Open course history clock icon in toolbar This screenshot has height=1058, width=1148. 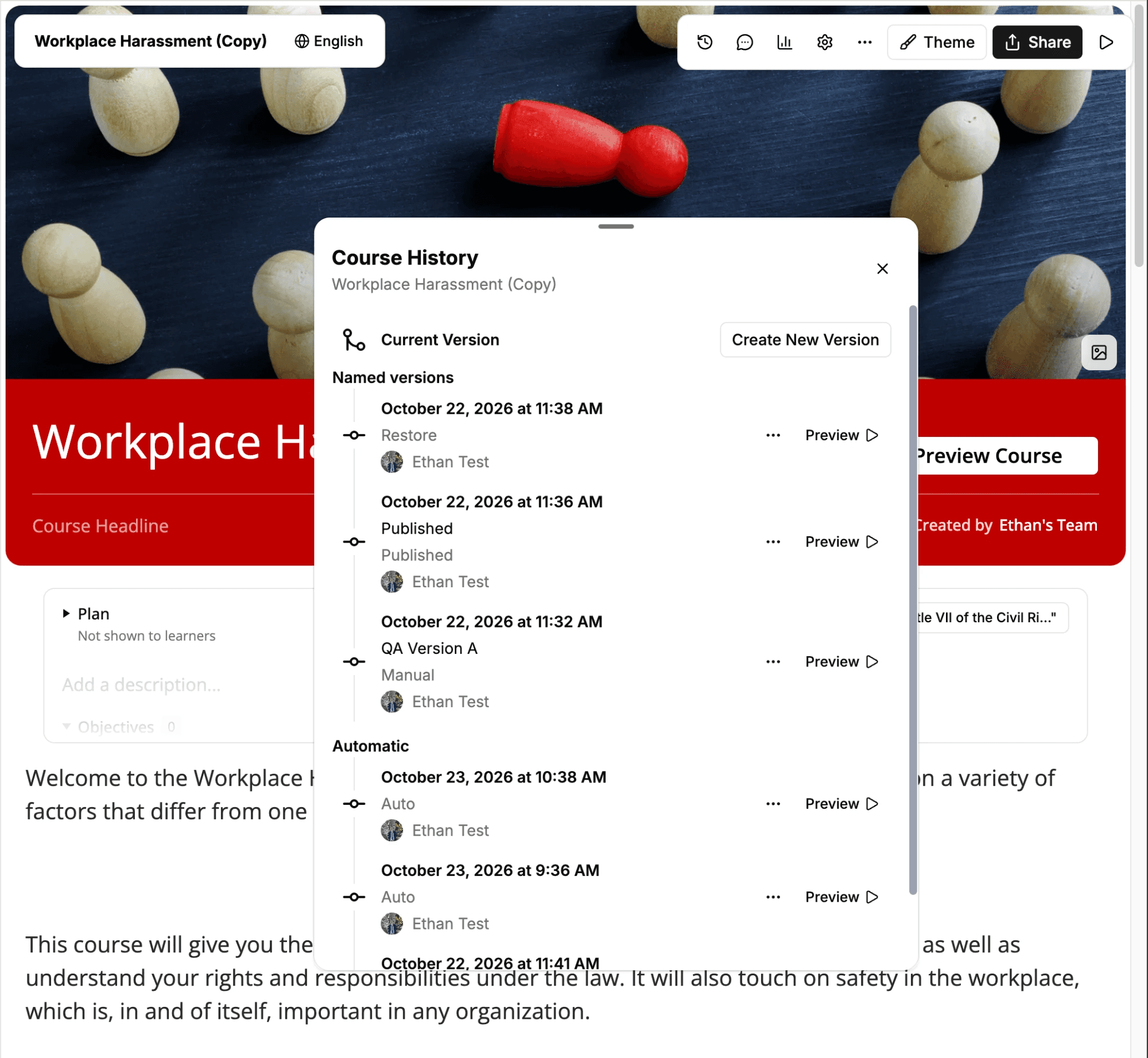(705, 42)
